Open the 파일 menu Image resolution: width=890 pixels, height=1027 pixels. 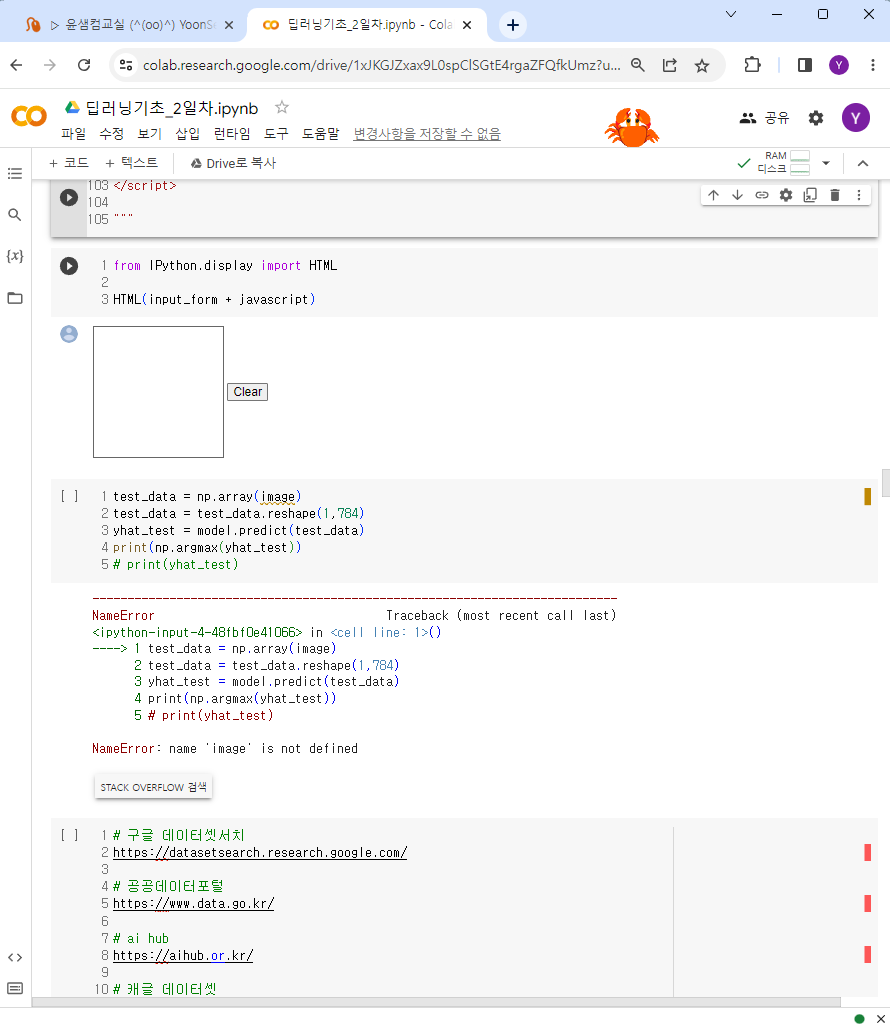coord(73,134)
